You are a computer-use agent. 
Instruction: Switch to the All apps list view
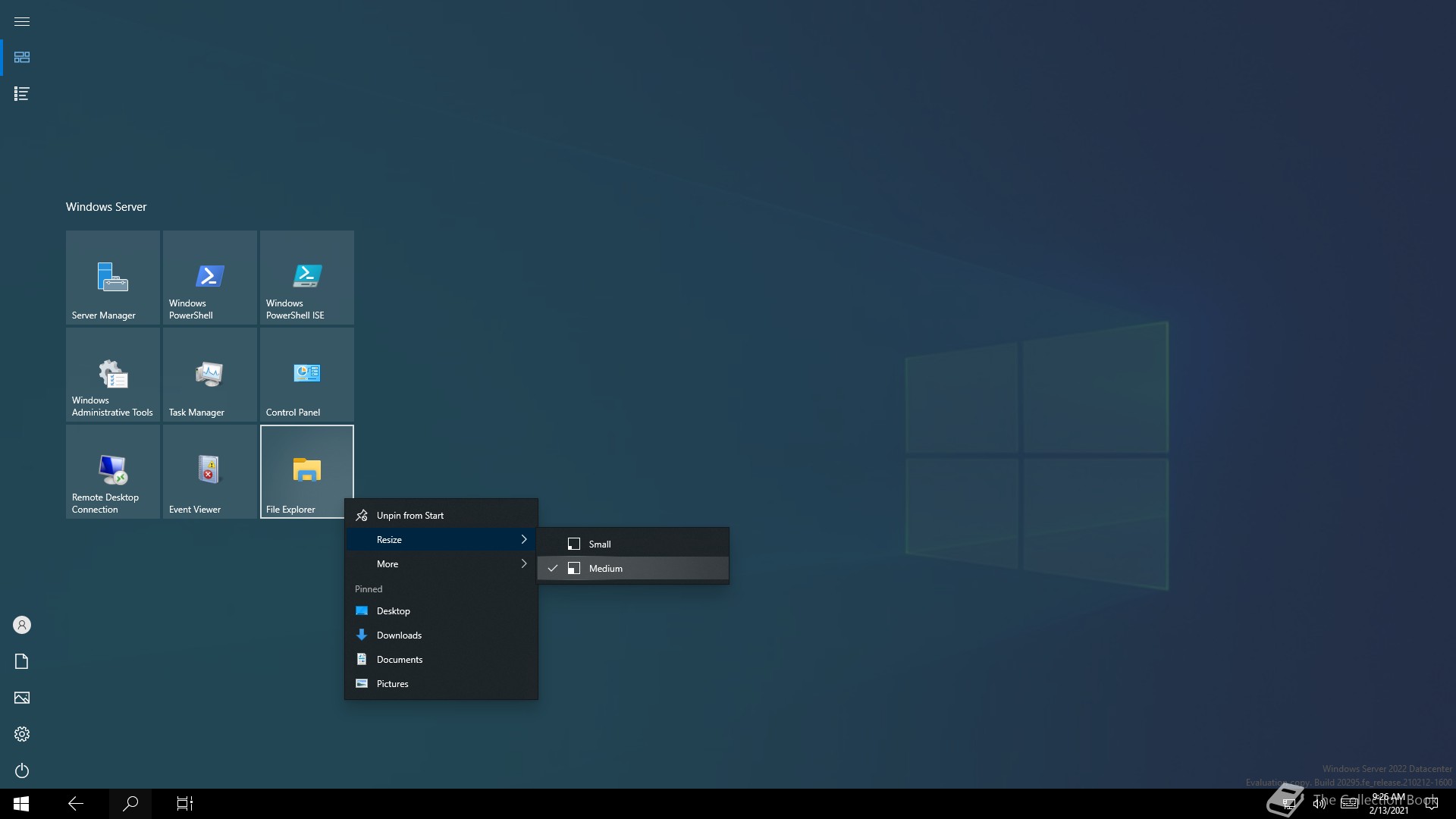22,94
